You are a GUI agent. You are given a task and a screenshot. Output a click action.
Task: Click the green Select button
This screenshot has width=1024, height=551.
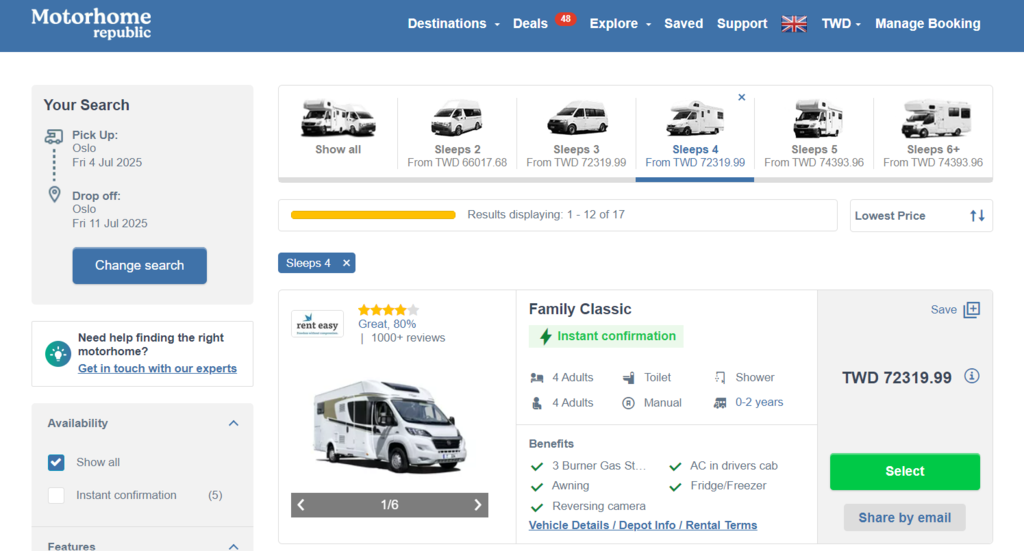click(904, 471)
